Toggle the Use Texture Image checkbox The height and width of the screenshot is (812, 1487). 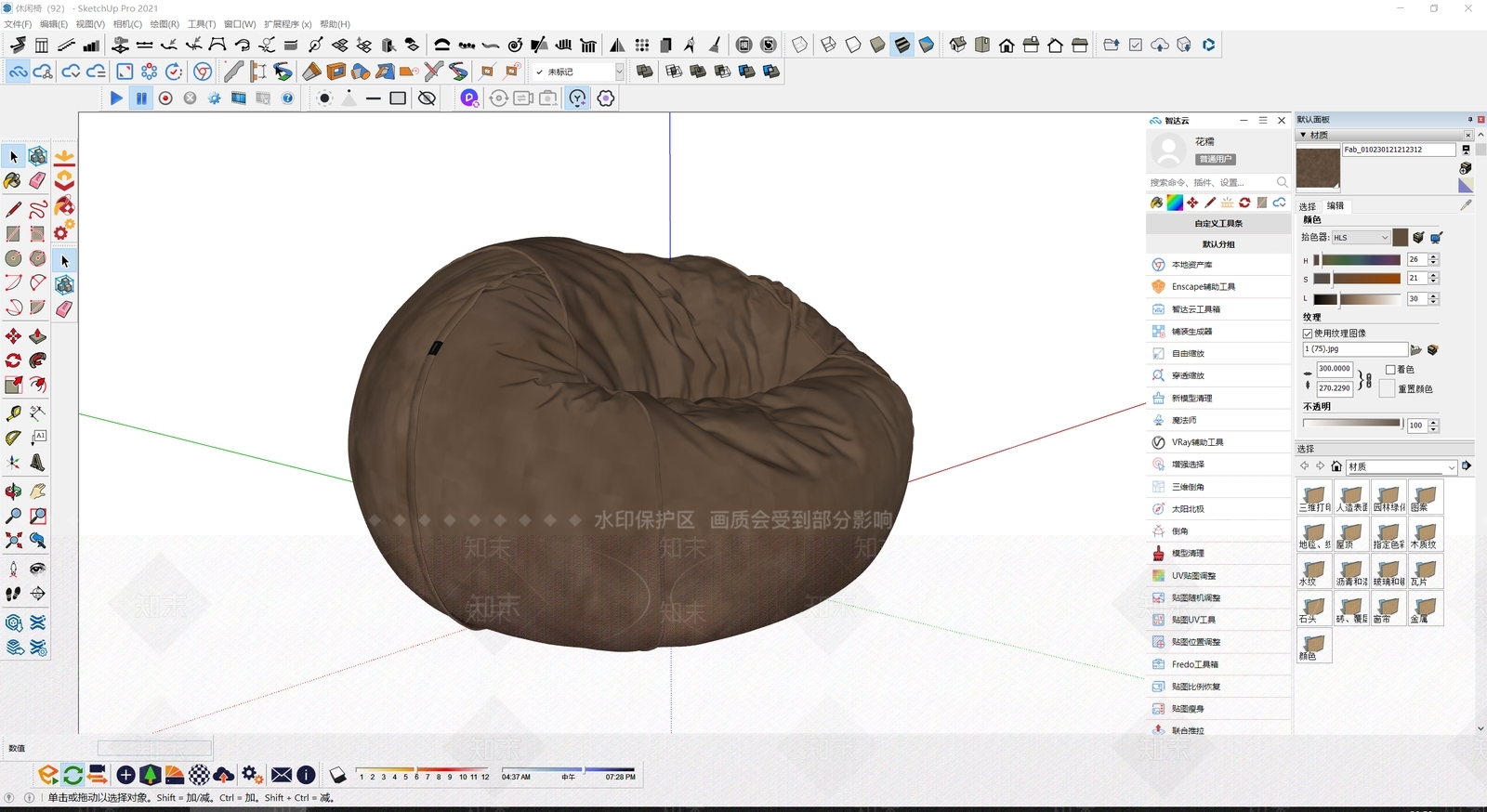1308,333
